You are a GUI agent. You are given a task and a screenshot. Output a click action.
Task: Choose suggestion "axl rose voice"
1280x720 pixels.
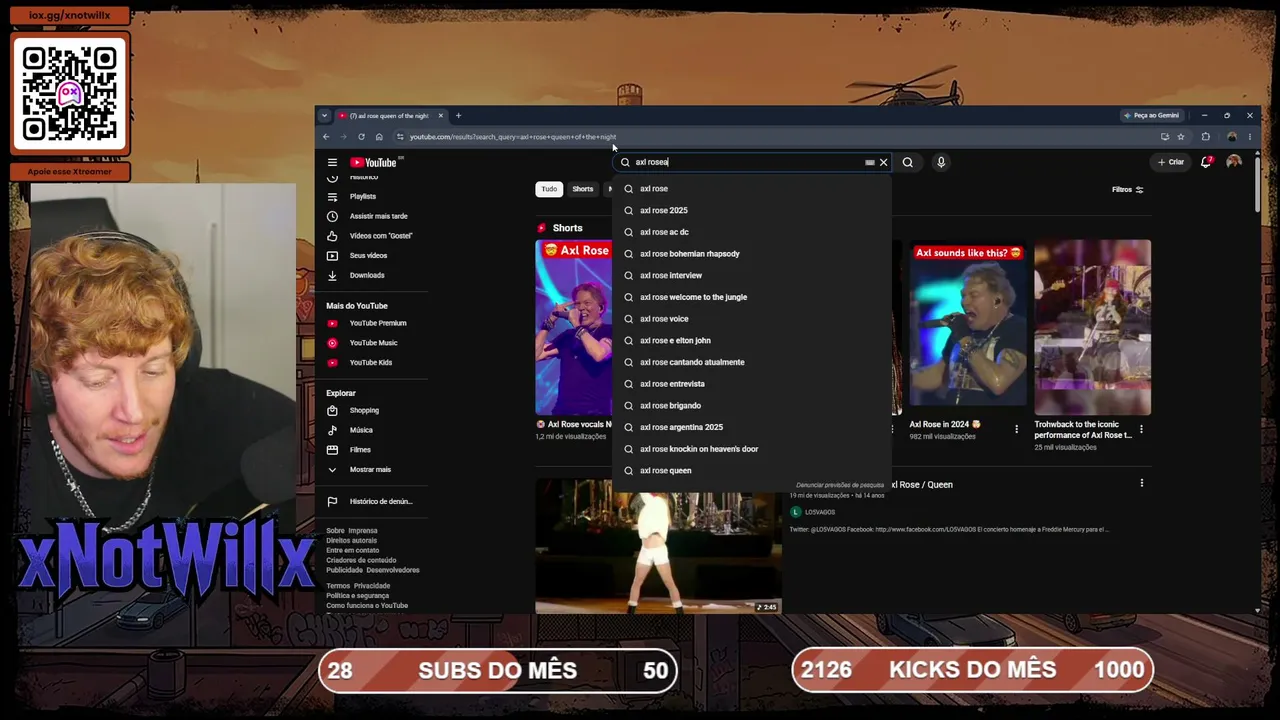pyautogui.click(x=751, y=319)
